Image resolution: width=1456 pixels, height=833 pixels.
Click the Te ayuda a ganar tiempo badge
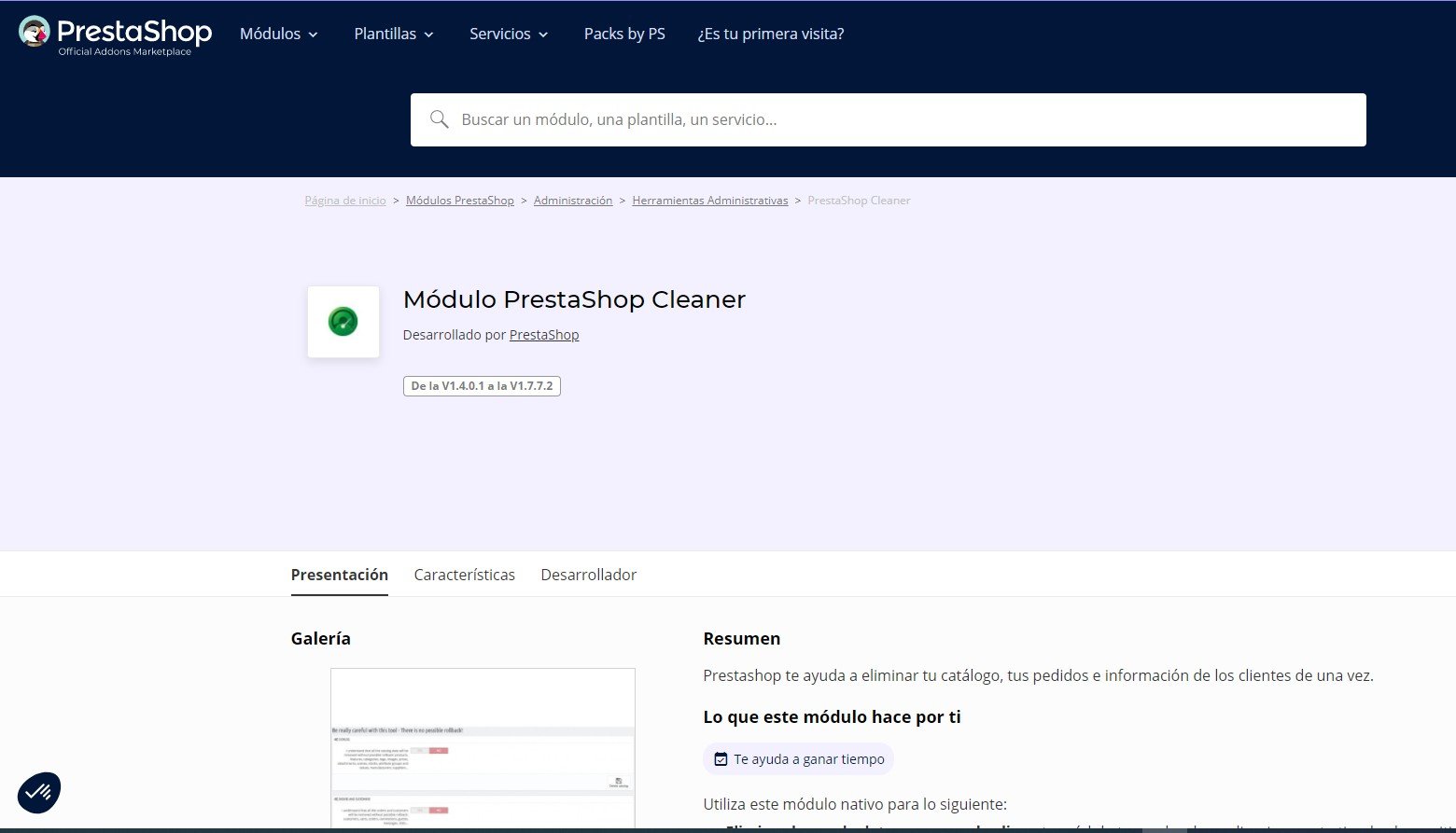pos(799,759)
